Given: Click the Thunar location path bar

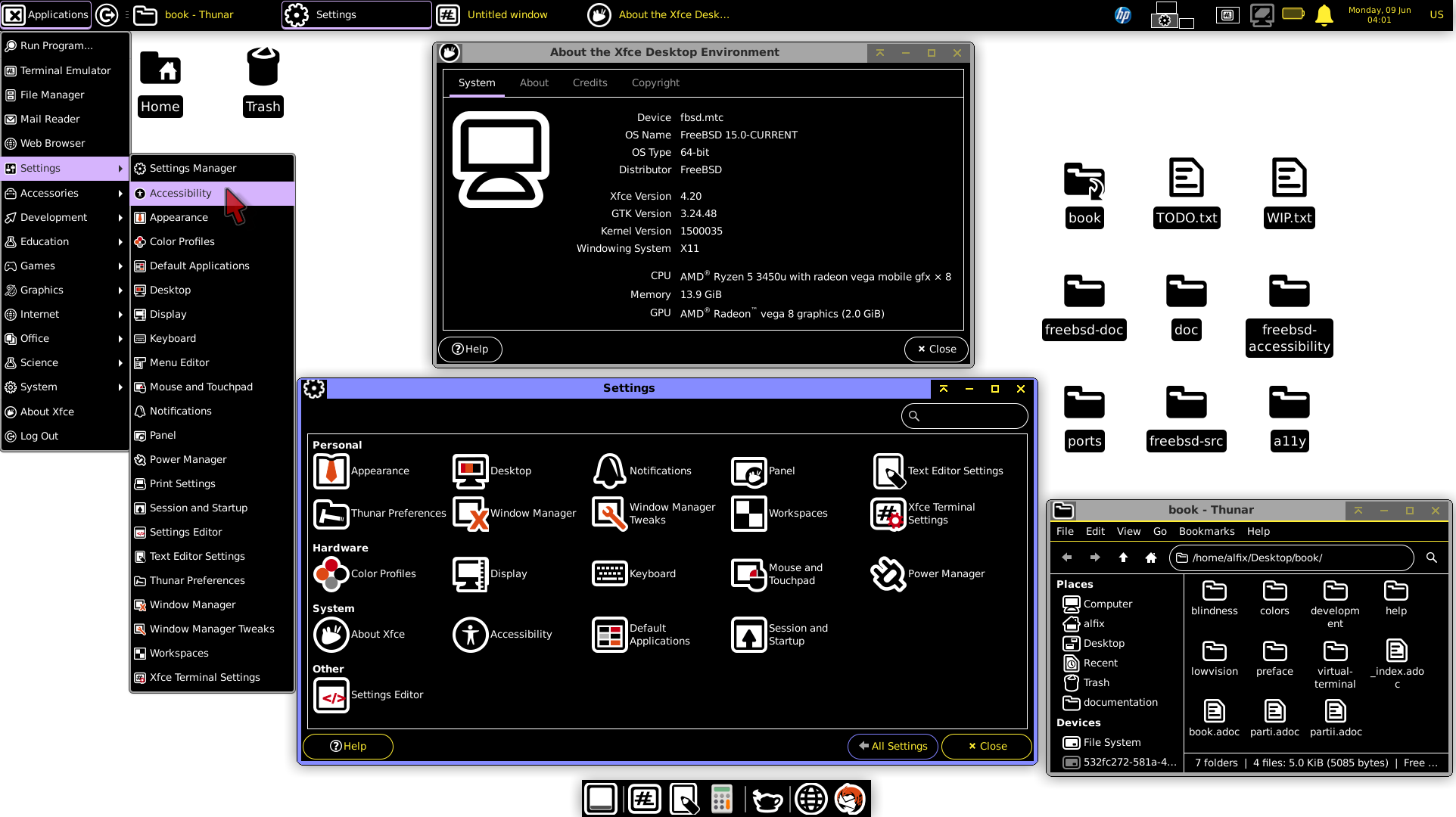Looking at the screenshot, I should (1291, 558).
